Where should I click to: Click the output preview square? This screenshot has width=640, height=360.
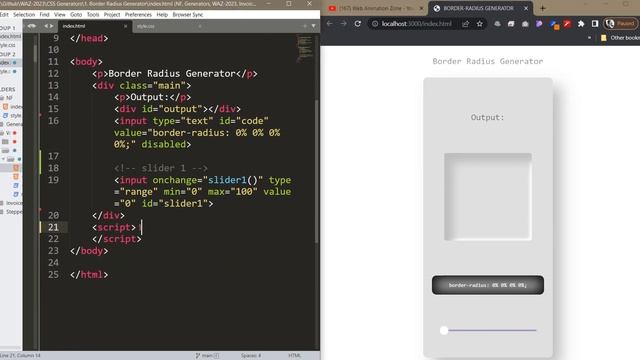pos(488,197)
